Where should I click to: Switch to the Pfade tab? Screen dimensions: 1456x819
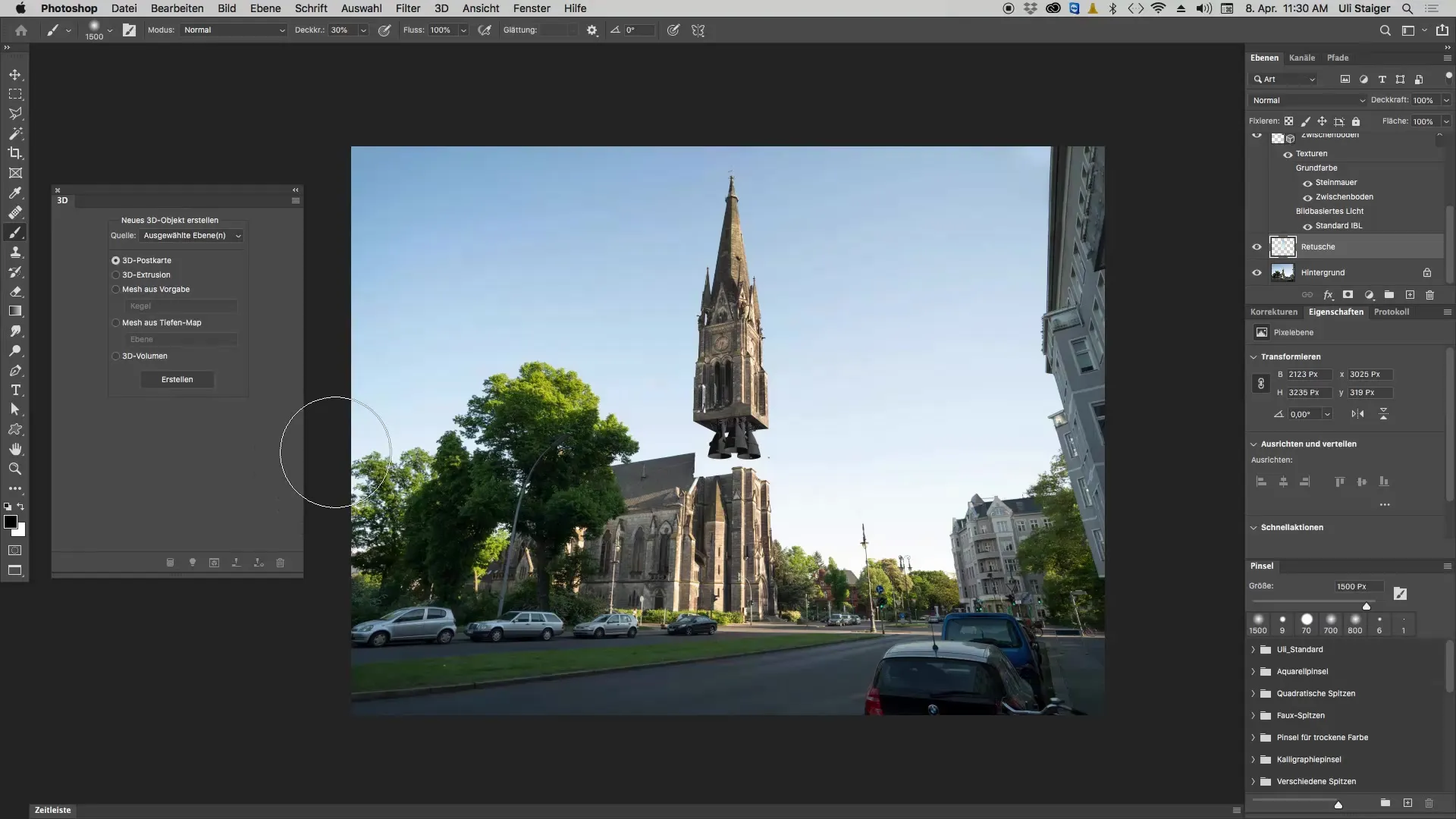click(1338, 58)
